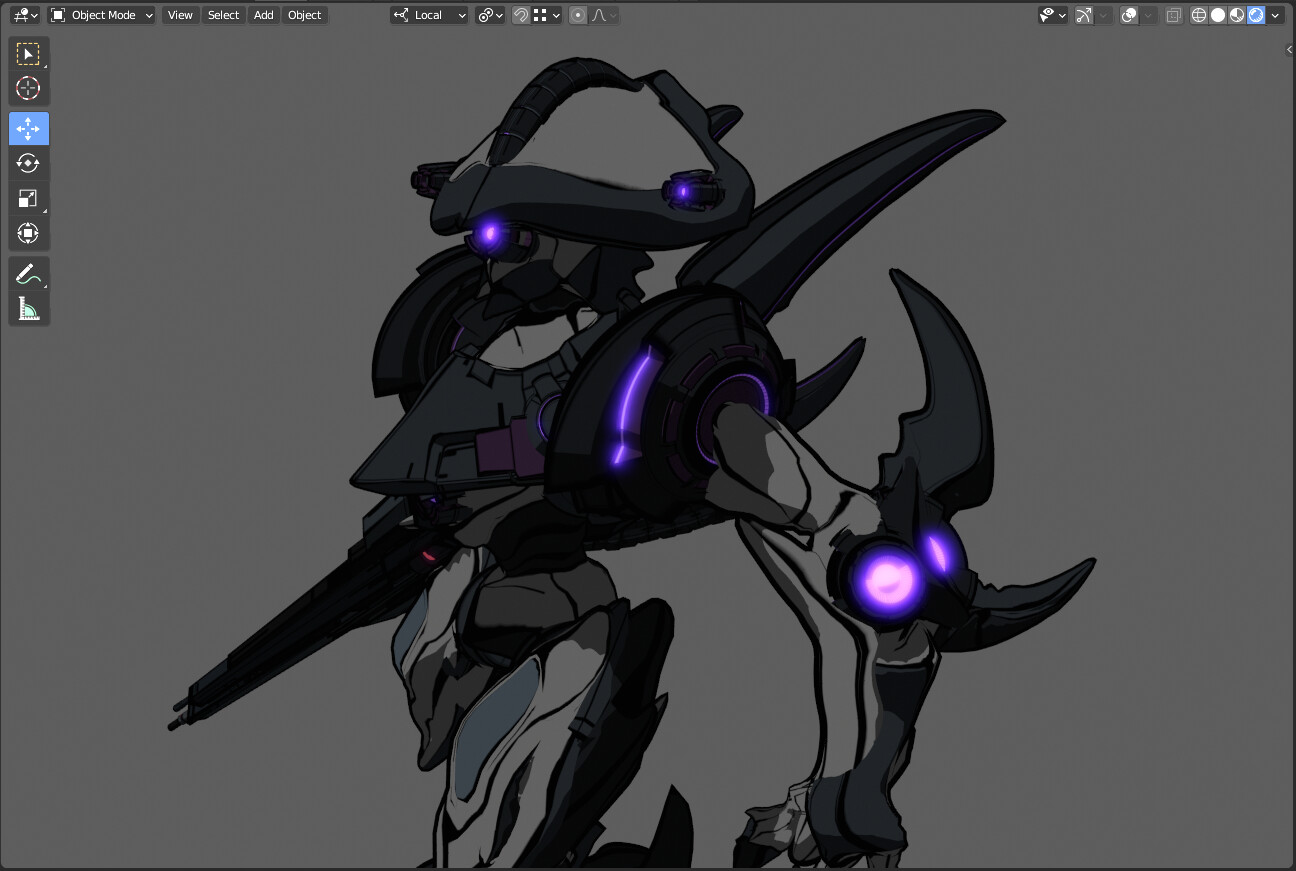
Task: Toggle X-Ray viewport shading
Action: tap(1173, 14)
